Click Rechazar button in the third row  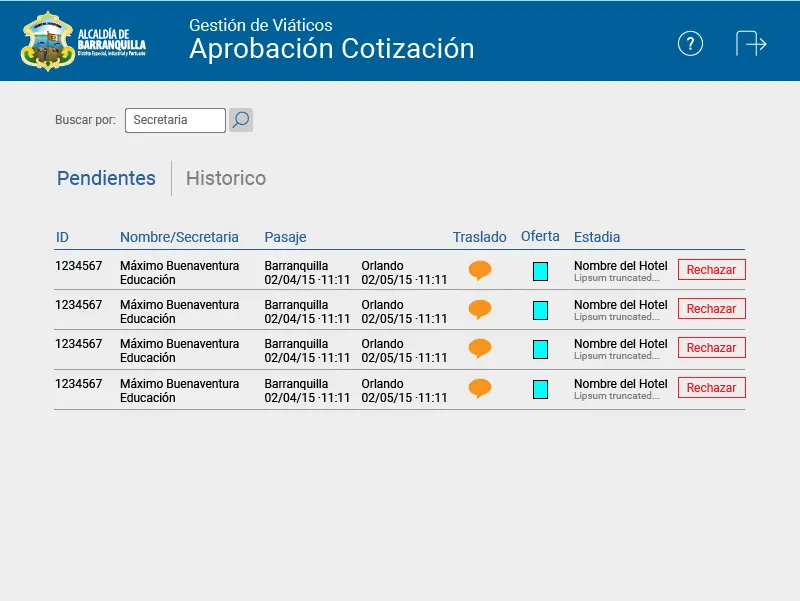[712, 347]
